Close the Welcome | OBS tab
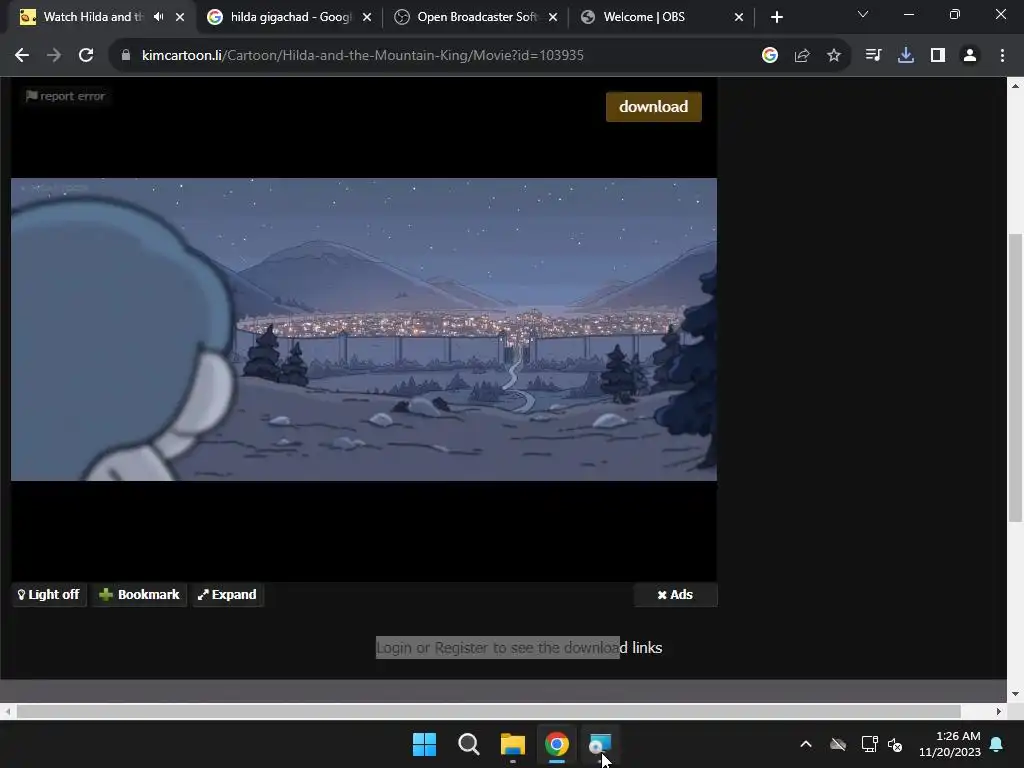The height and width of the screenshot is (768, 1024). click(739, 17)
